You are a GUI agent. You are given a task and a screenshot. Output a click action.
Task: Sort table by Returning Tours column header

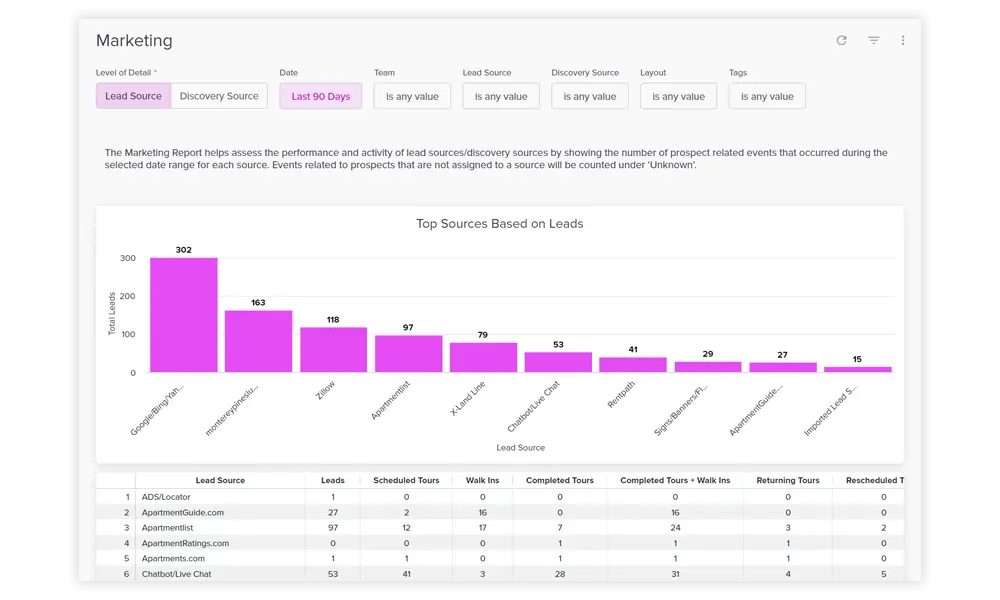788,480
